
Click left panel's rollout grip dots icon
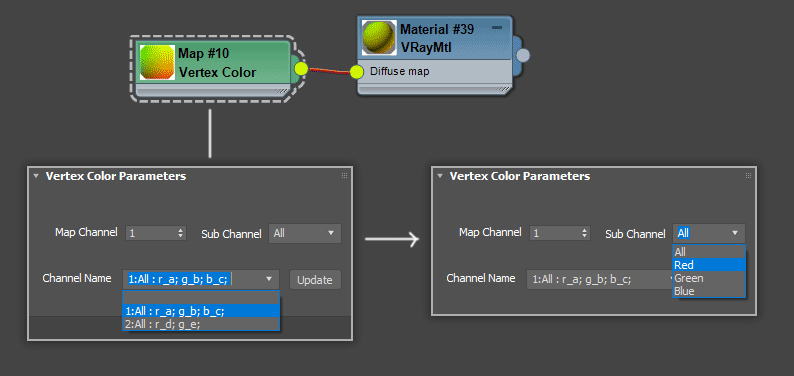pyautogui.click(x=344, y=176)
